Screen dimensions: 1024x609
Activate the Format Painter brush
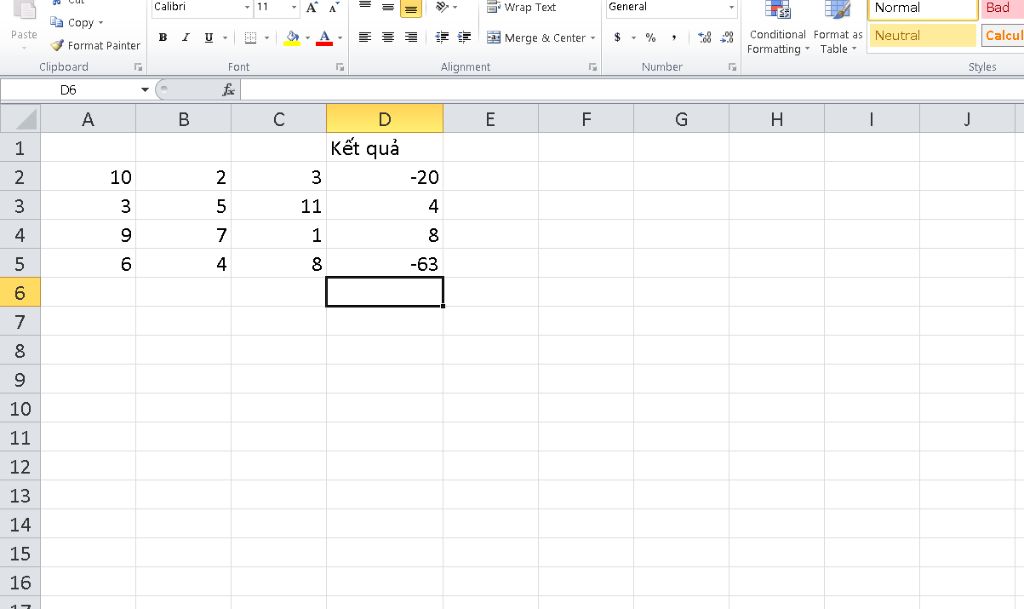pos(57,45)
